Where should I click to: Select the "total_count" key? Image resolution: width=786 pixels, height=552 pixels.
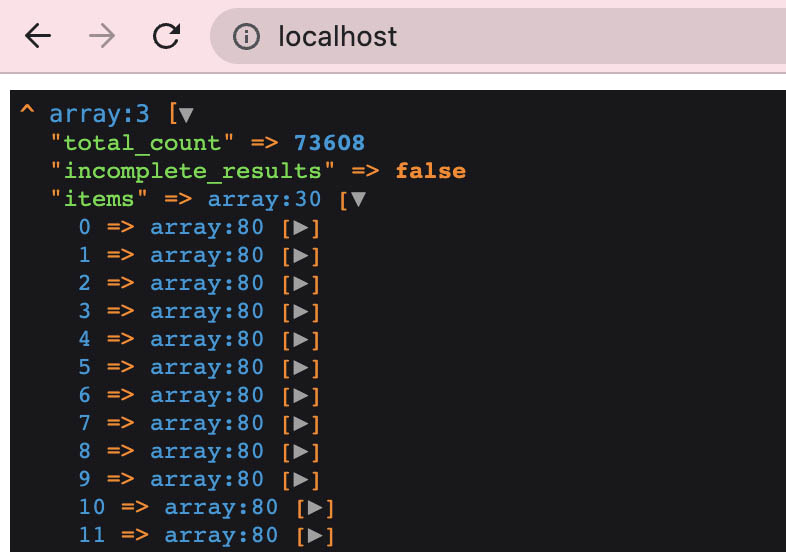coord(142,143)
